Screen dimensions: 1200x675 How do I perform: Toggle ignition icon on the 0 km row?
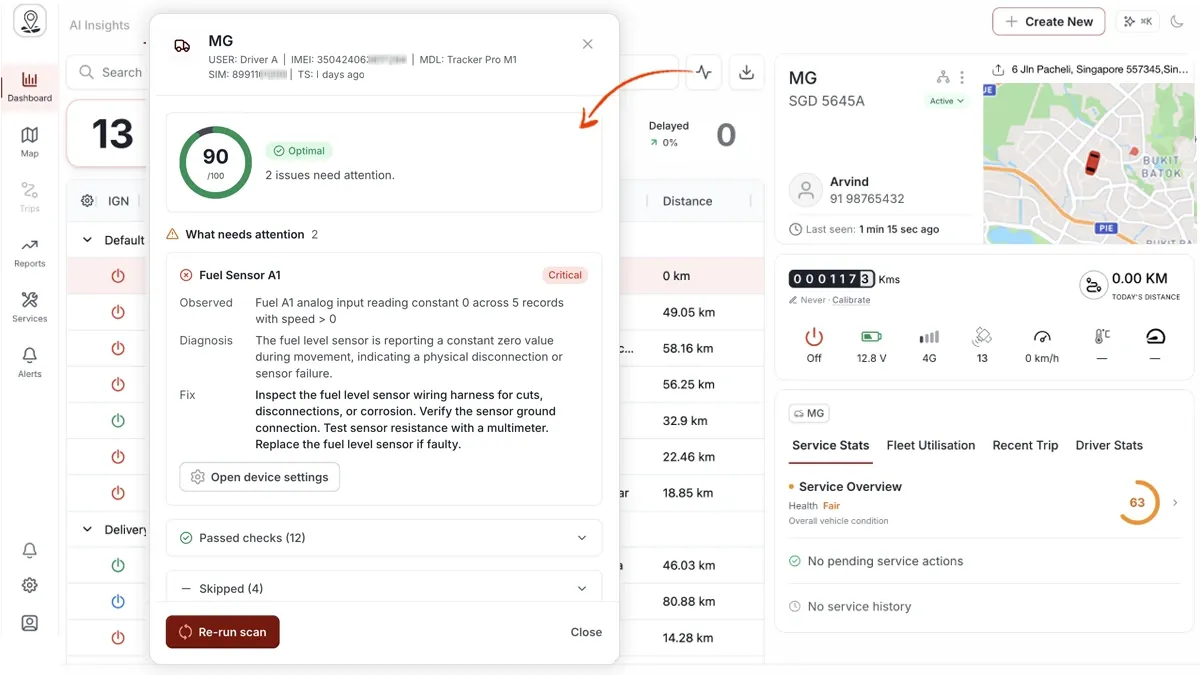click(x=118, y=276)
